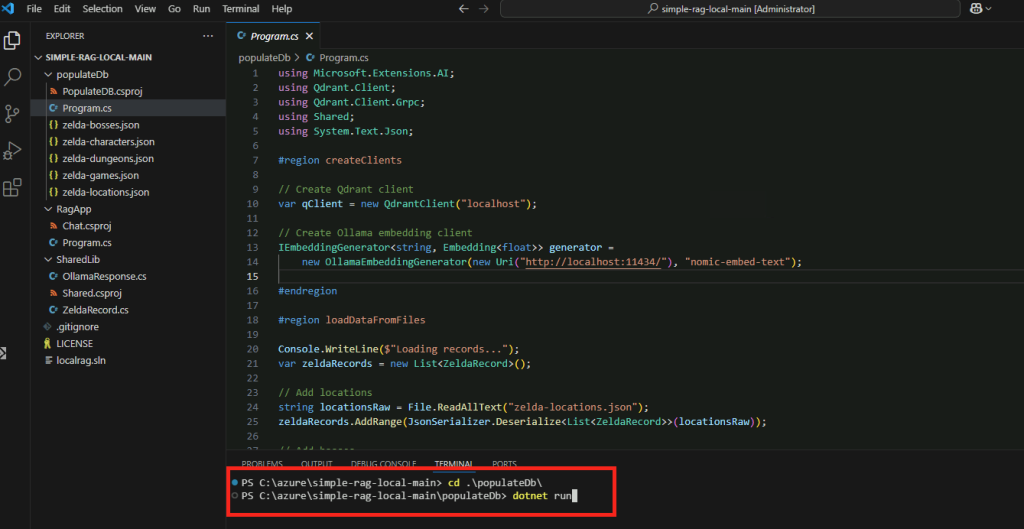Open localrag.sln file
The height and width of the screenshot is (529, 1024).
[80, 361]
